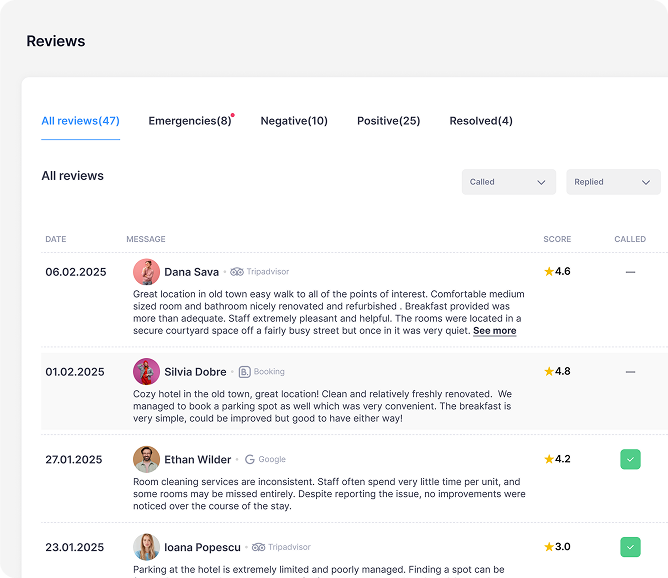Click the Tripadvisor icon beside Ioana Popescu
Screen dimensions: 668x578
click(258, 547)
